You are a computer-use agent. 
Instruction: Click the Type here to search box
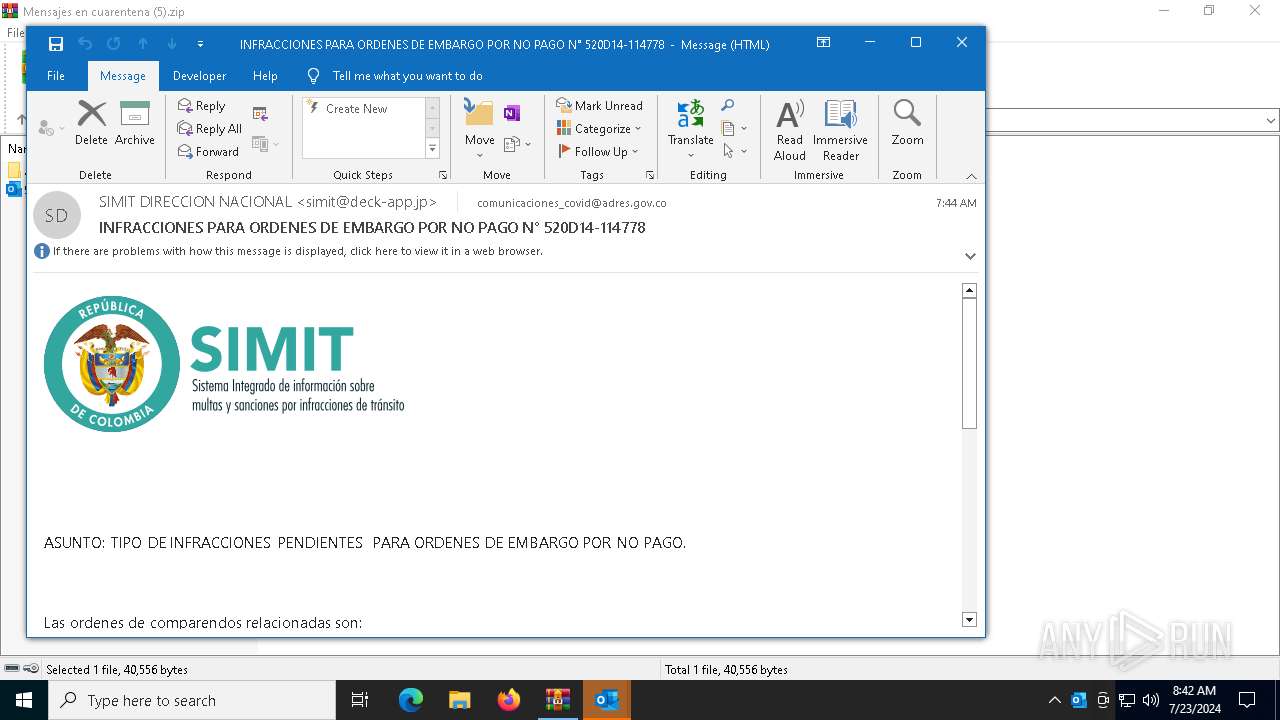click(x=192, y=700)
